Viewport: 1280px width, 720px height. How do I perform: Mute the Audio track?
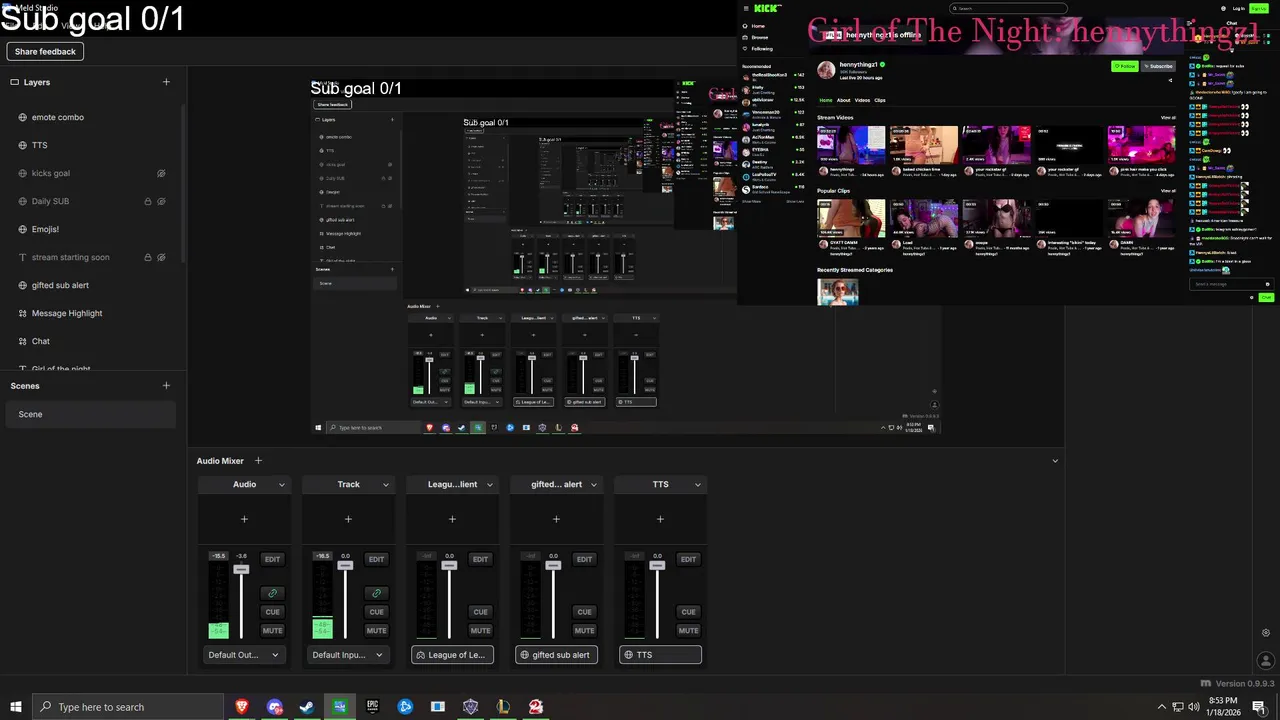[272, 630]
